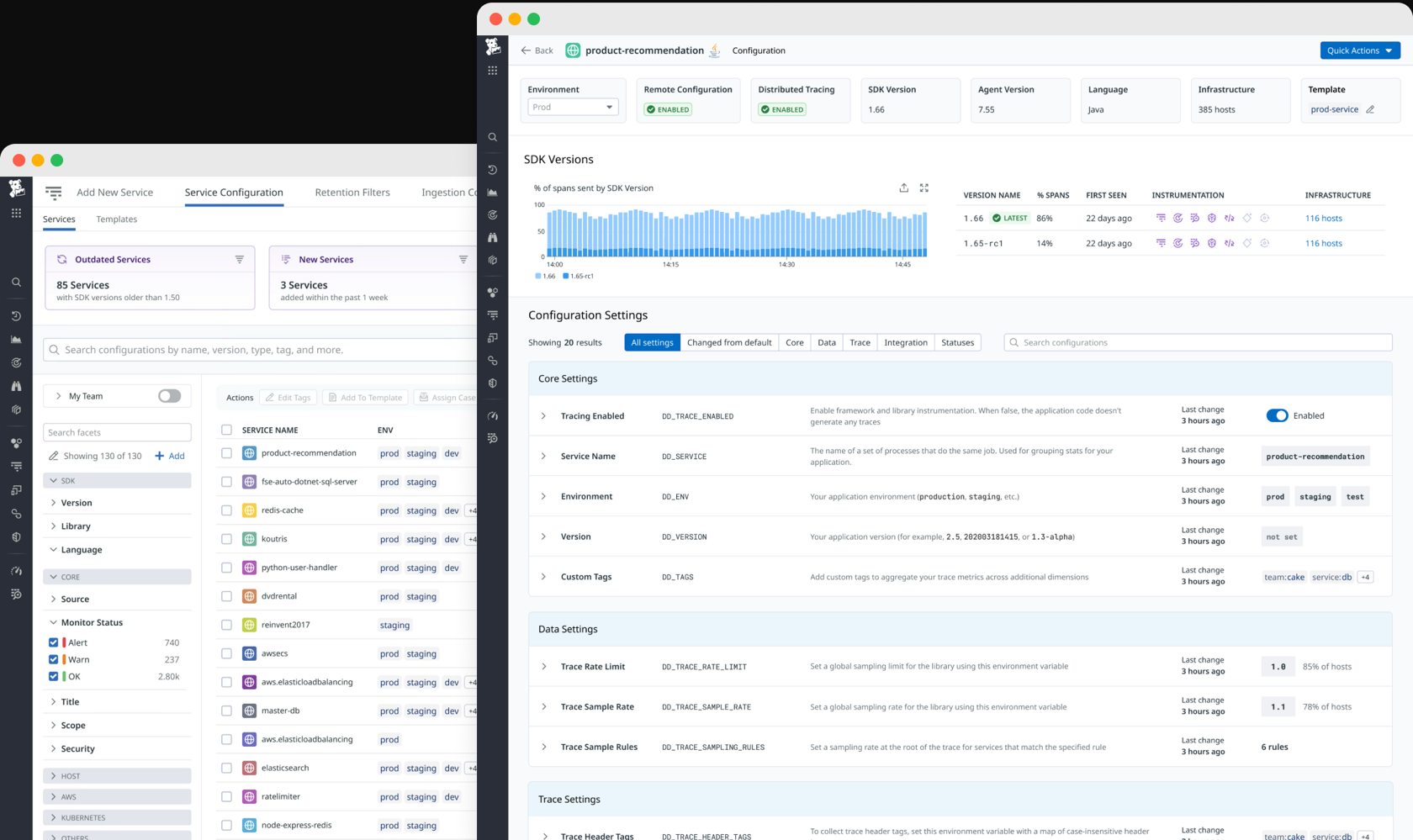
Task: Expand the KUBERNETES facet group
Action: [x=117, y=817]
